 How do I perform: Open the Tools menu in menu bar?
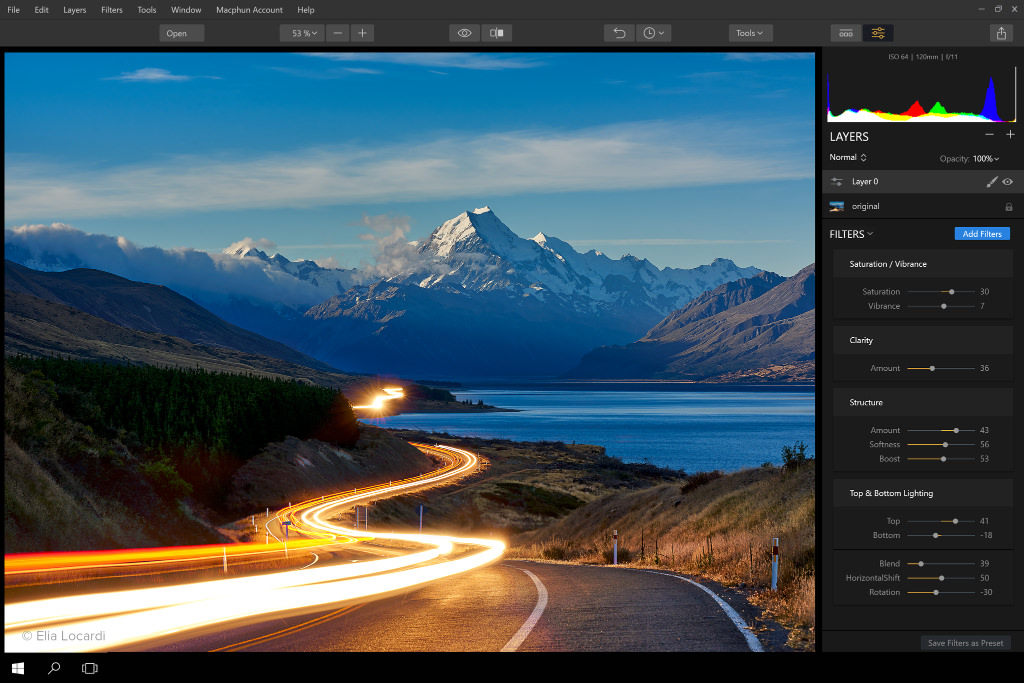[x=146, y=10]
